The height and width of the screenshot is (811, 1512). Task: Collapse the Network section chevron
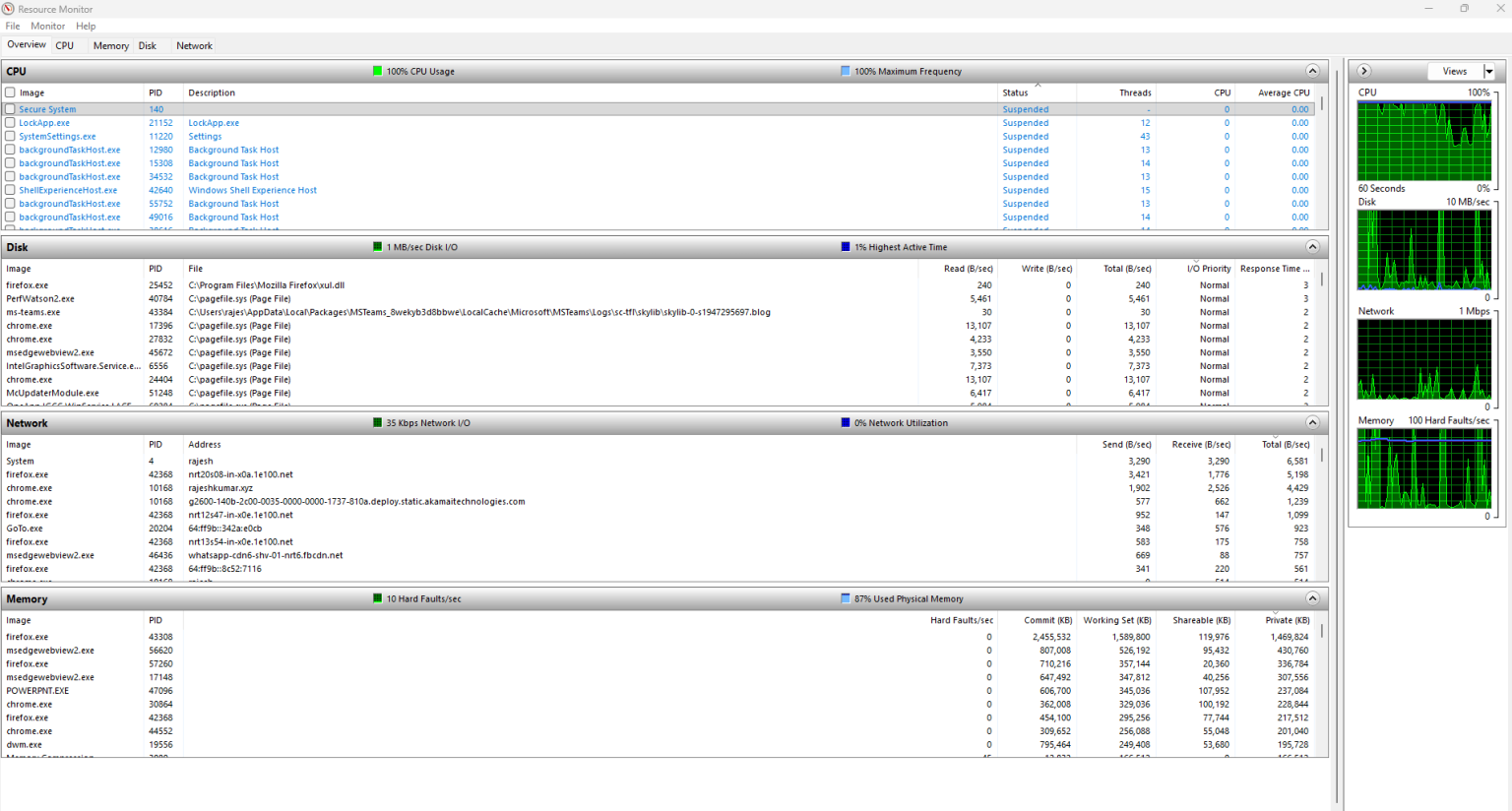pos(1312,422)
